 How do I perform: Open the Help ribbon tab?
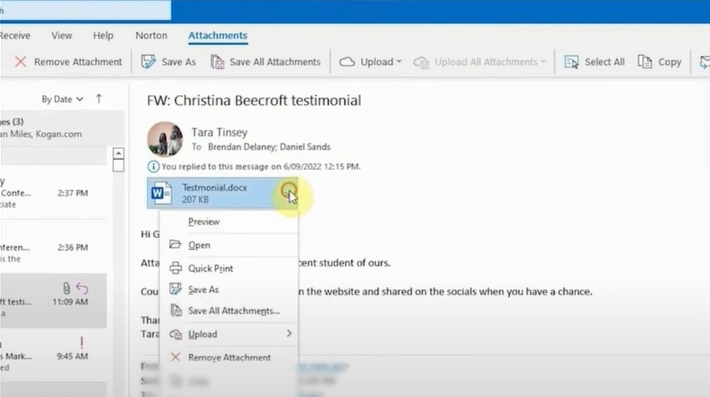tap(103, 35)
